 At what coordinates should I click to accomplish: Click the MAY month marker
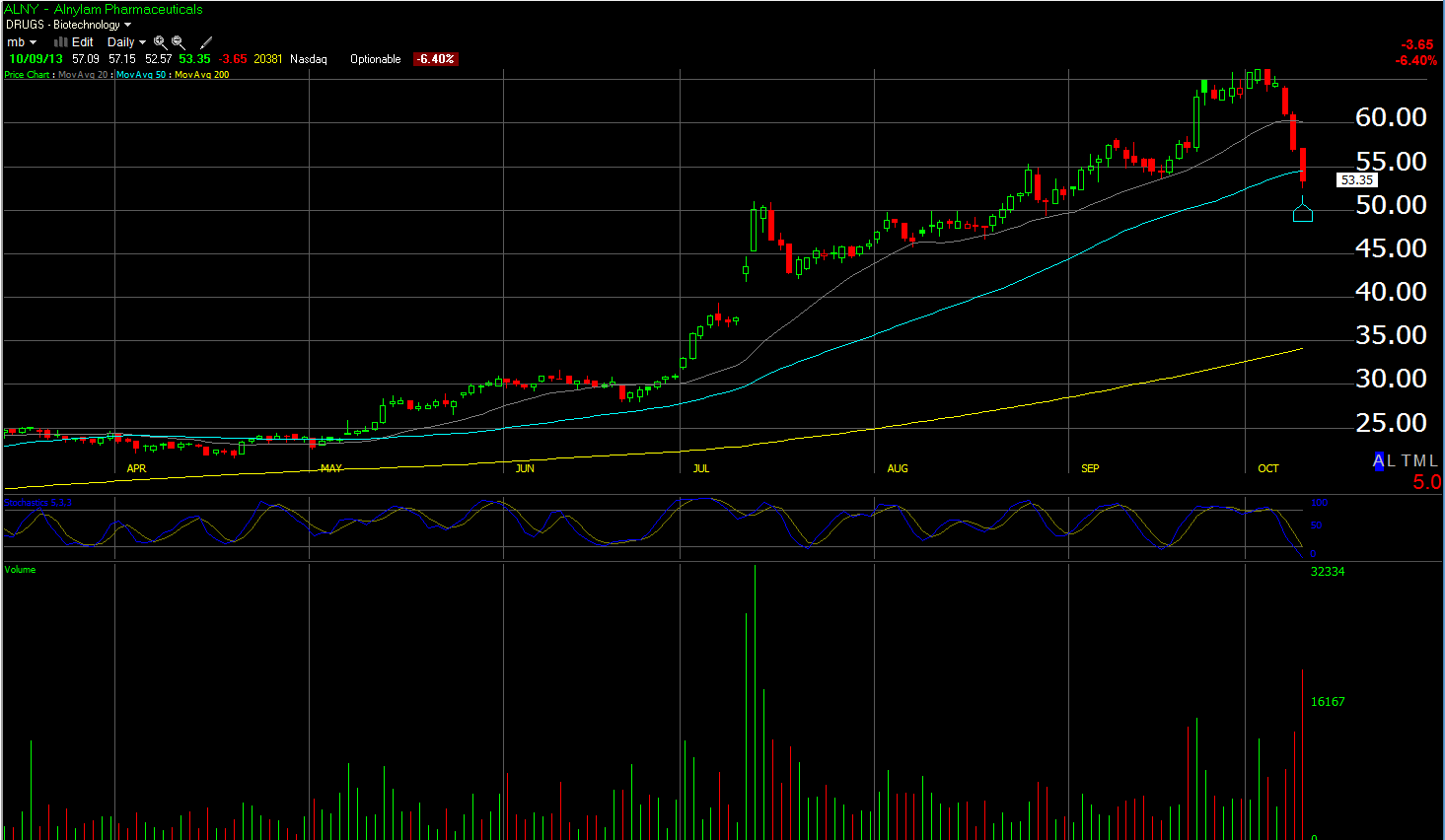331,468
